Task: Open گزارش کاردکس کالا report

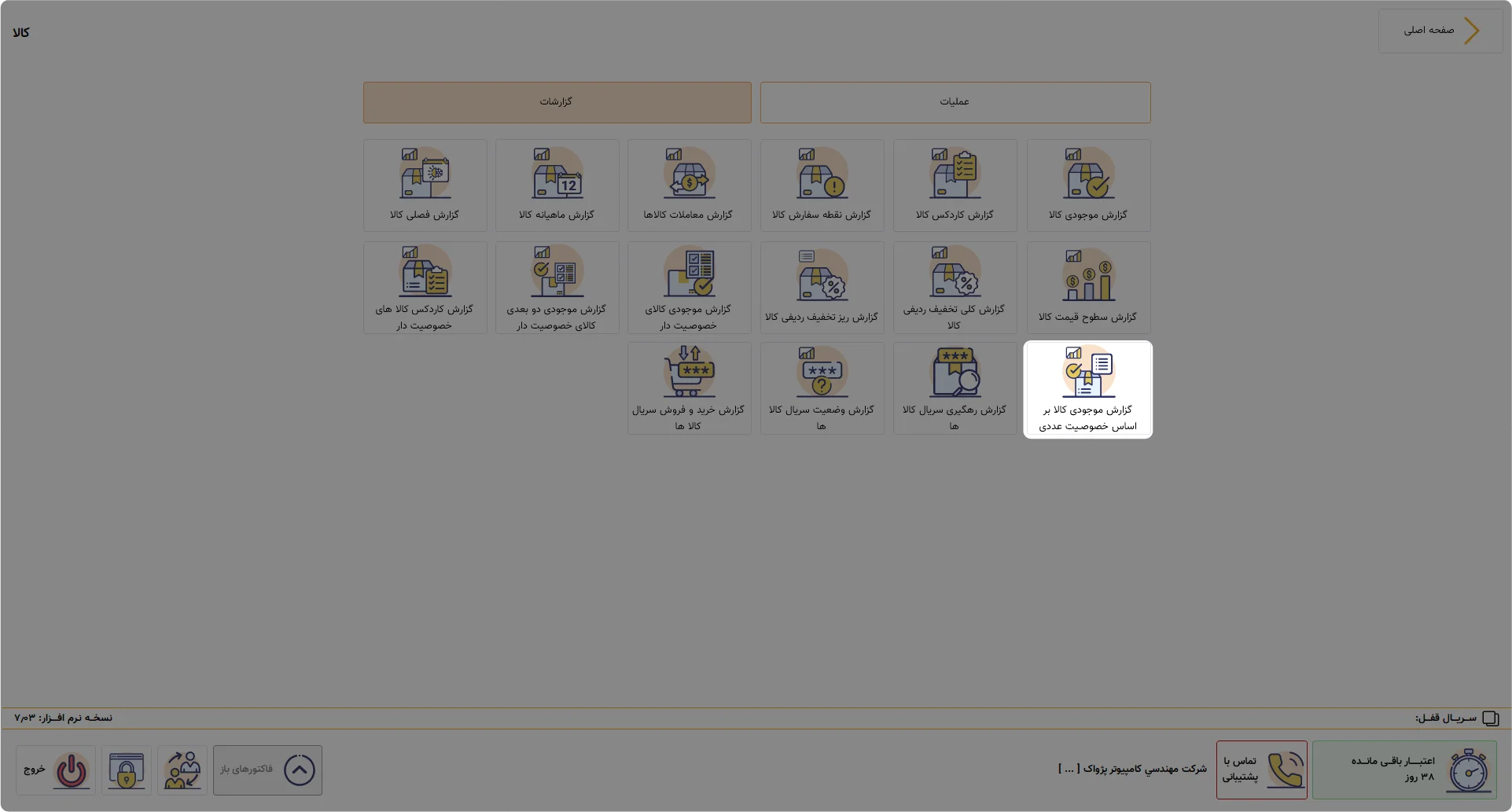Action: tap(955, 186)
